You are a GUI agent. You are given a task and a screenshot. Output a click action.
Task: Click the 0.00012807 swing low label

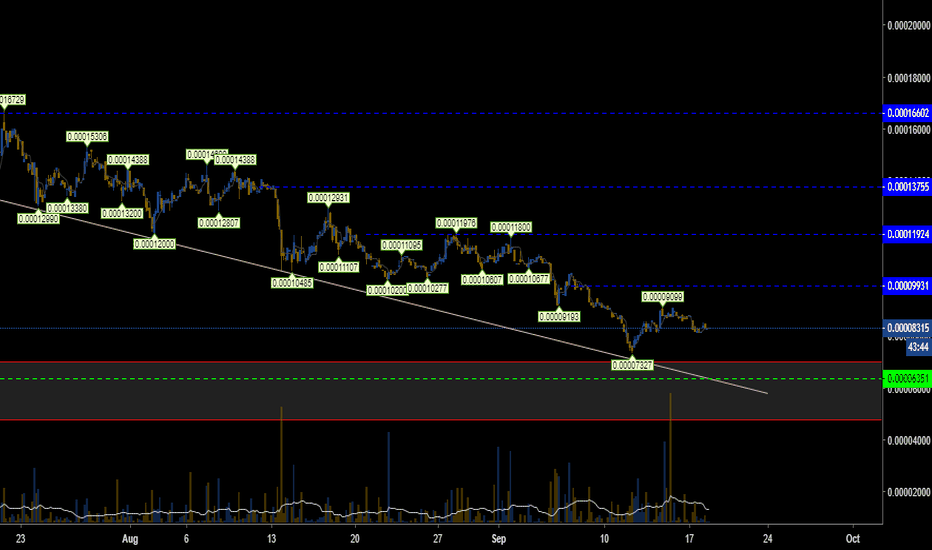tap(219, 223)
